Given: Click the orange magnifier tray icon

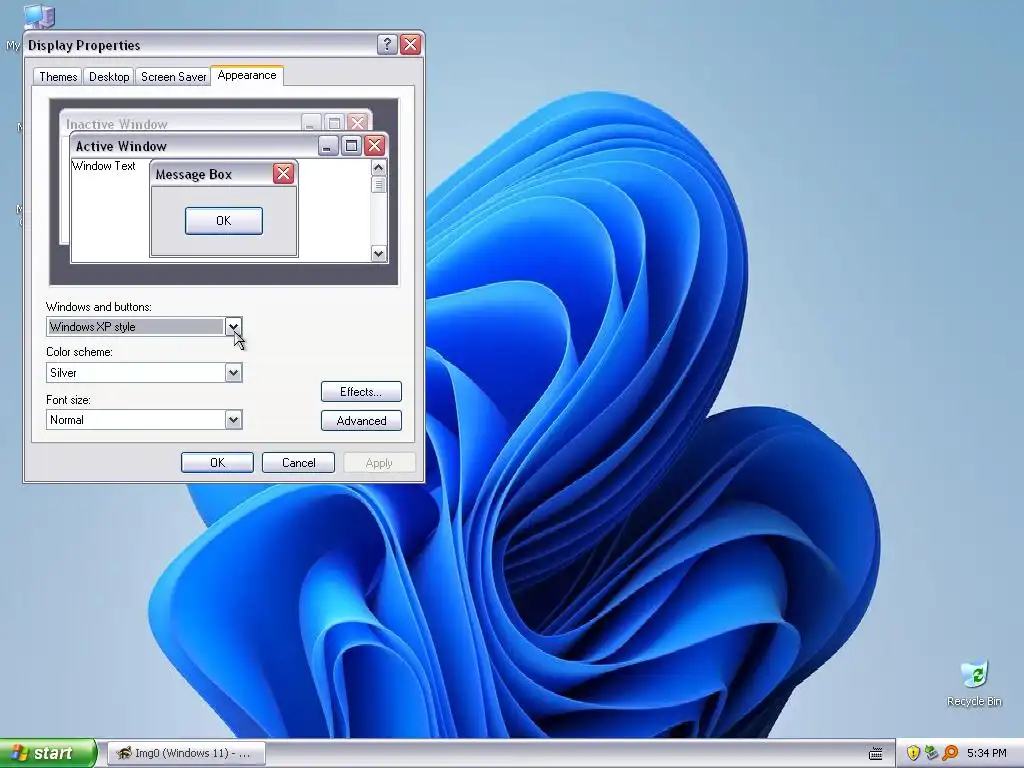Looking at the screenshot, I should pyautogui.click(x=950, y=753).
